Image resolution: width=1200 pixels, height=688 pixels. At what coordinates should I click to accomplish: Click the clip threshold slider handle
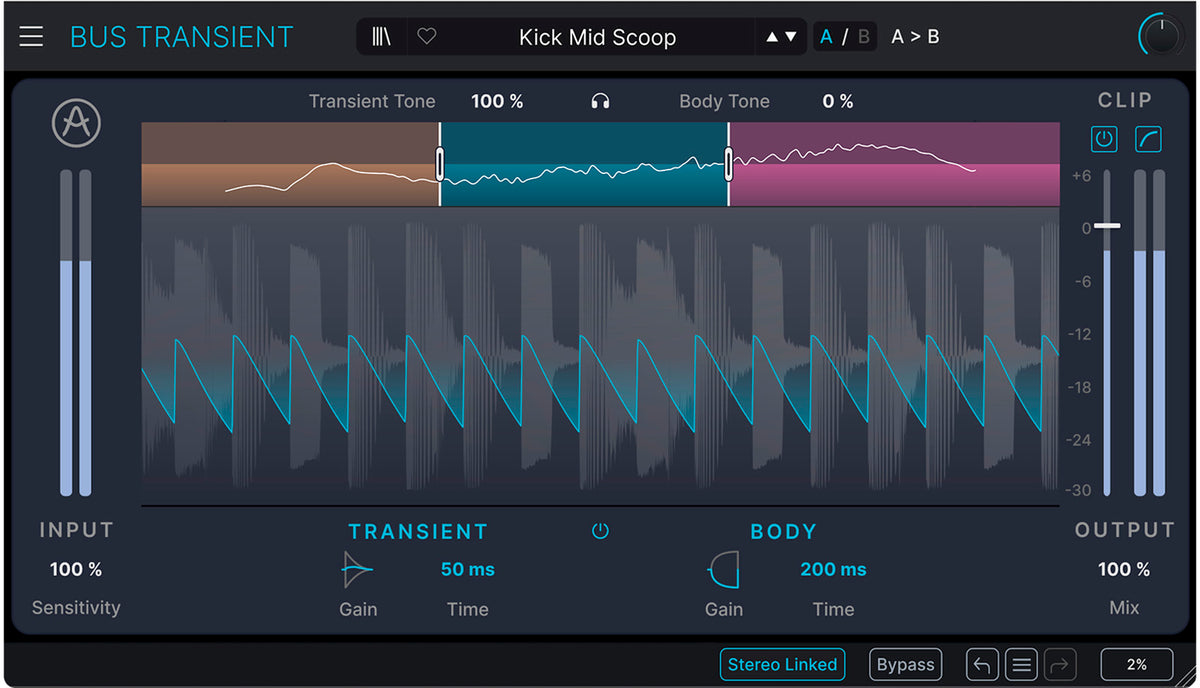tap(1107, 225)
